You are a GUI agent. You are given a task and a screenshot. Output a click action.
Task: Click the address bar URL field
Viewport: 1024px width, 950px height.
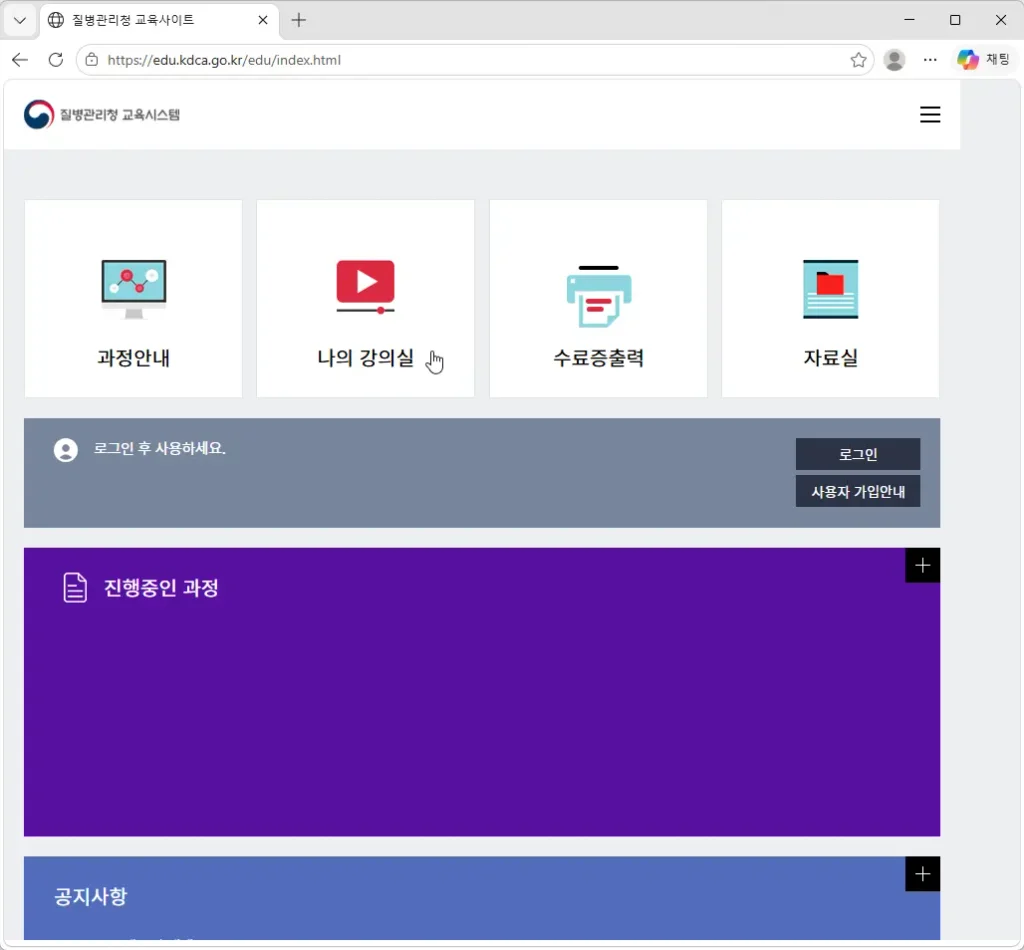(x=475, y=60)
